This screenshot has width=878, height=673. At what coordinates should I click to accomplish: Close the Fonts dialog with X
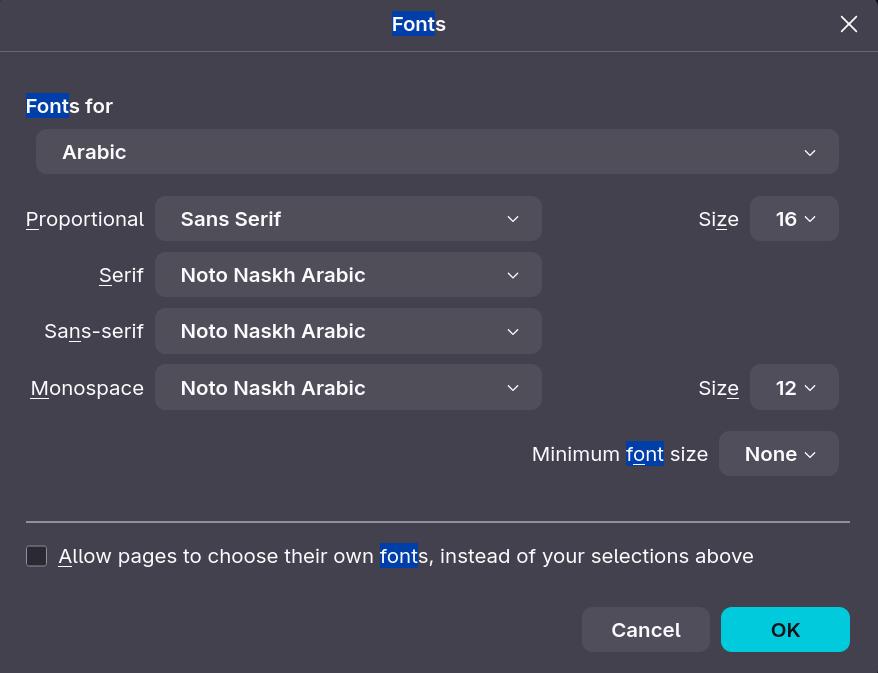click(849, 24)
